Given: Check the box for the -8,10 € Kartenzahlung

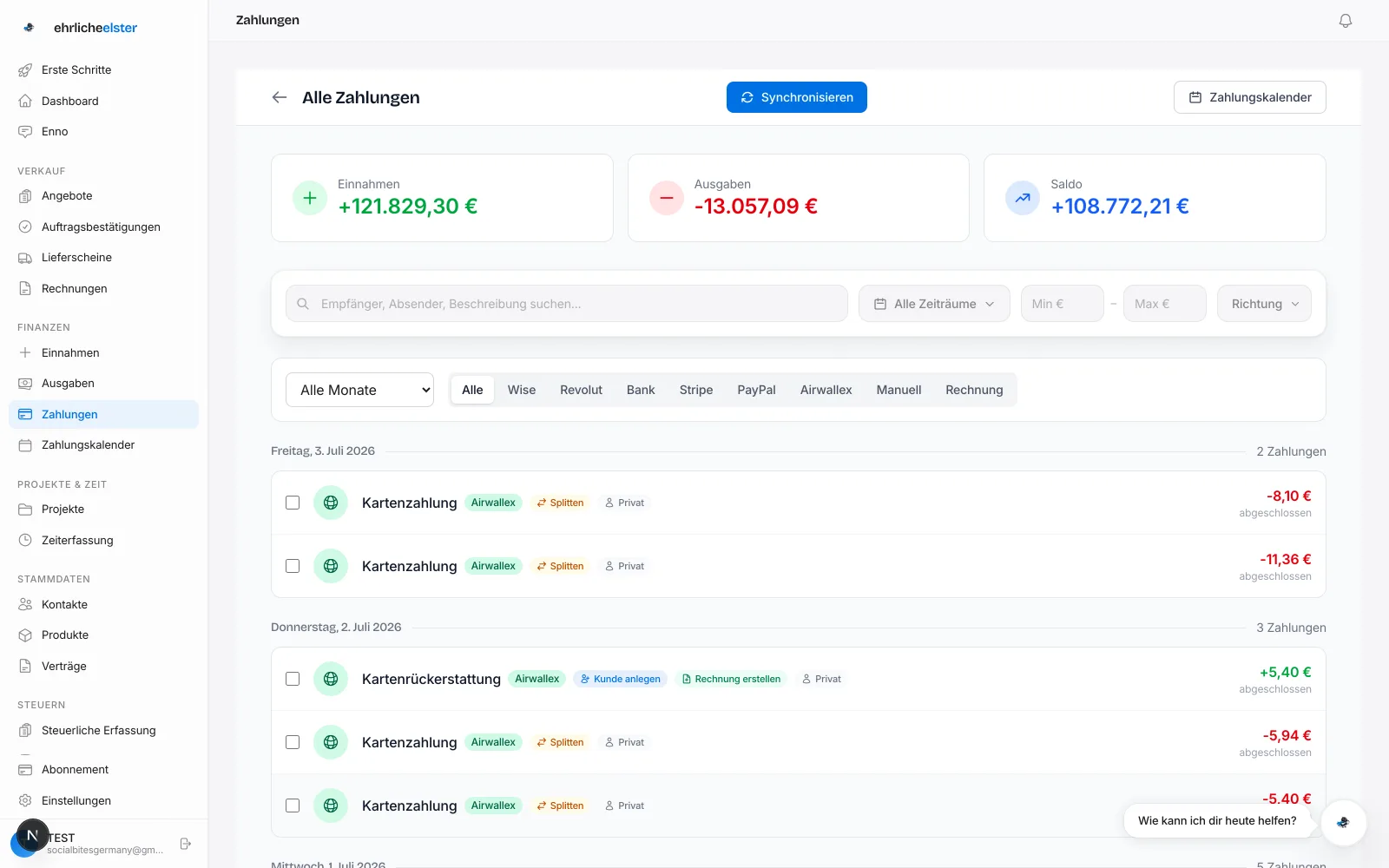Looking at the screenshot, I should [x=293, y=503].
